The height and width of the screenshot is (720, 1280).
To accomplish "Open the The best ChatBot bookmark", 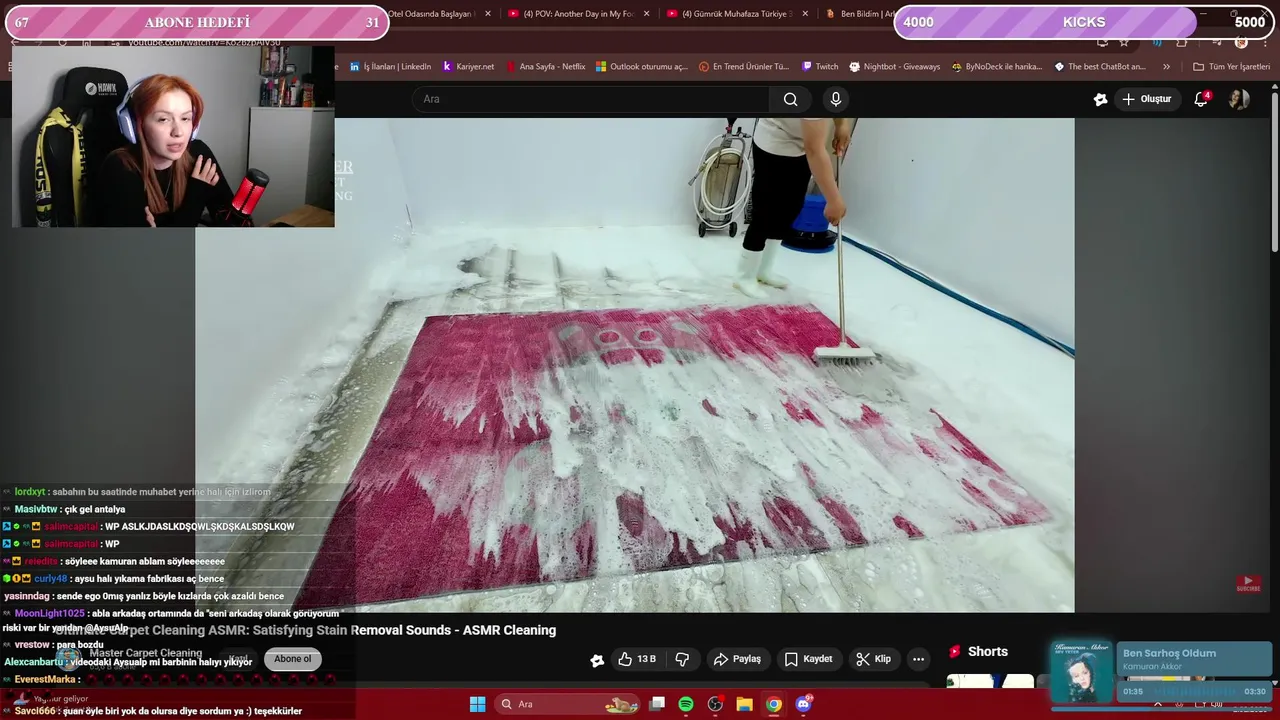I will (x=1100, y=67).
